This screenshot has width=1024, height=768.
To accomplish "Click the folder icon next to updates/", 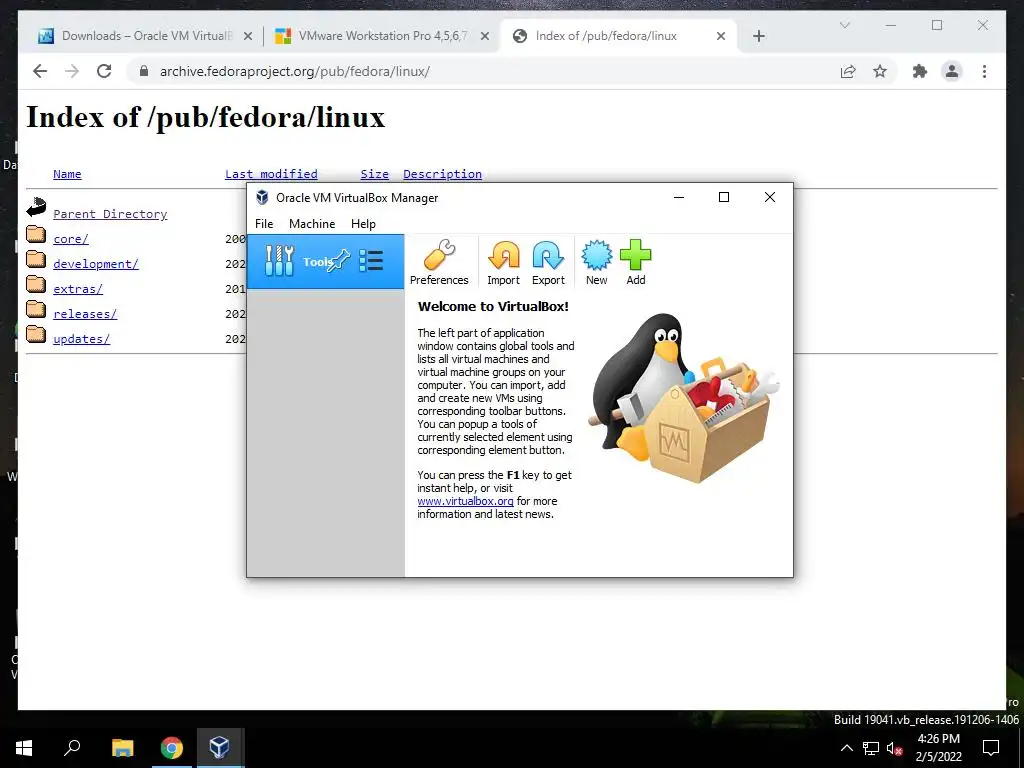I will 36,334.
